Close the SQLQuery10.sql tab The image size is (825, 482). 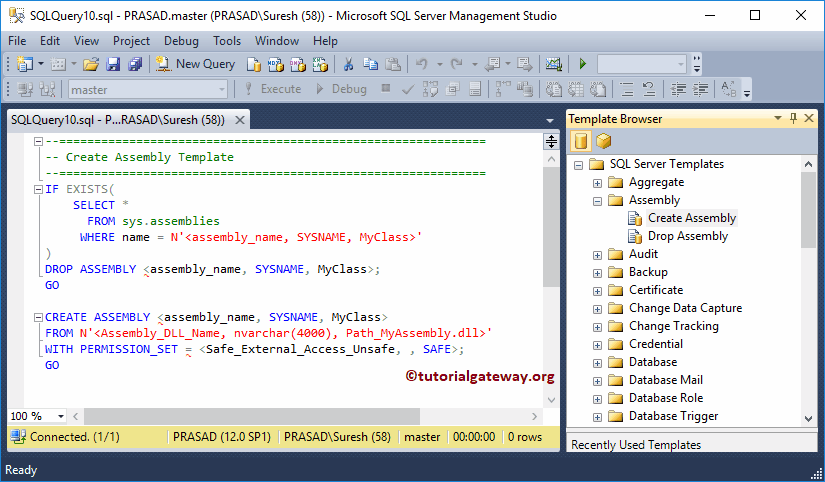pos(239,120)
